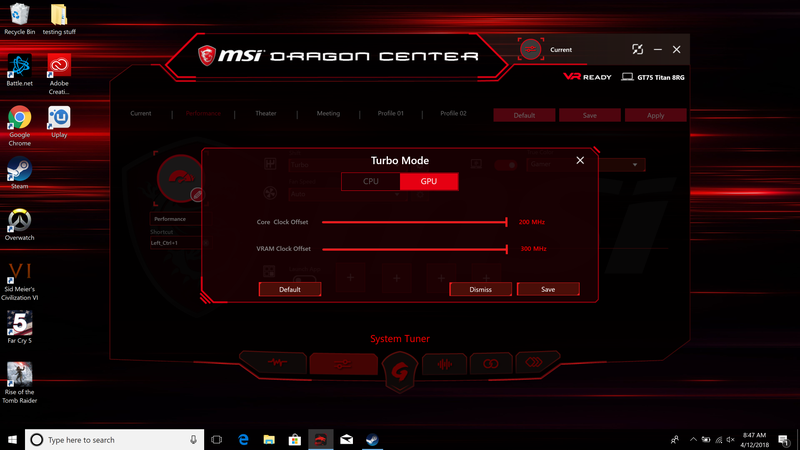This screenshot has height=450, width=800.
Task: Click the top-bar Save button
Action: point(590,115)
